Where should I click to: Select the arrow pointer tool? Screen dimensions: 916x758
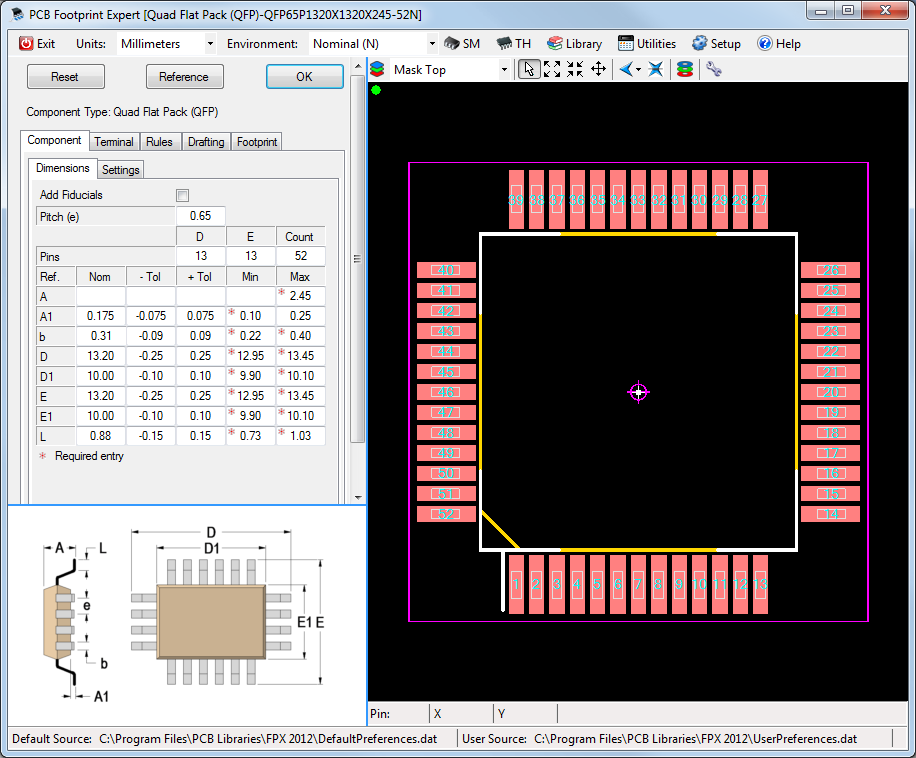coord(529,69)
